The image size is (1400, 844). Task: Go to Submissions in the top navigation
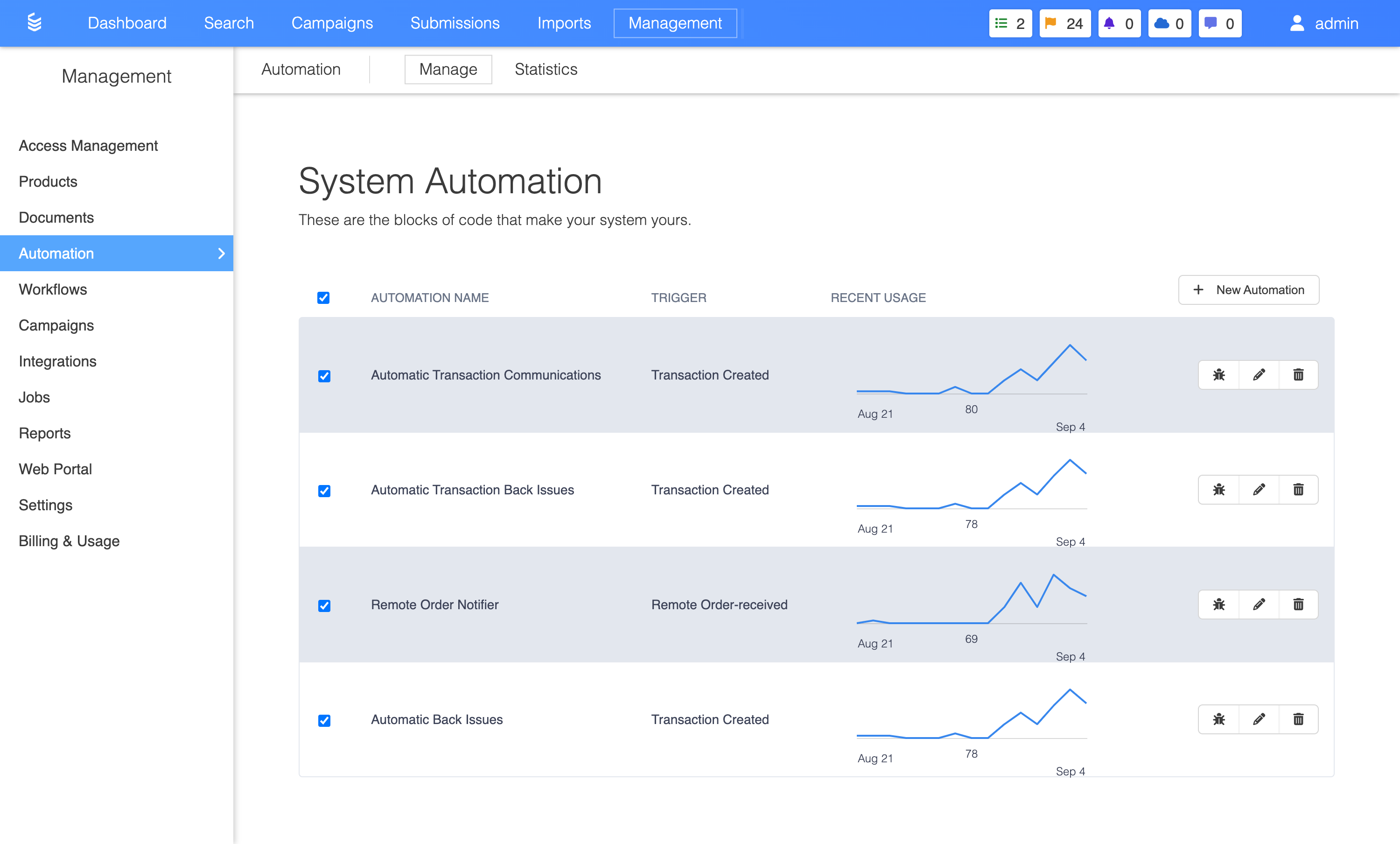click(455, 23)
